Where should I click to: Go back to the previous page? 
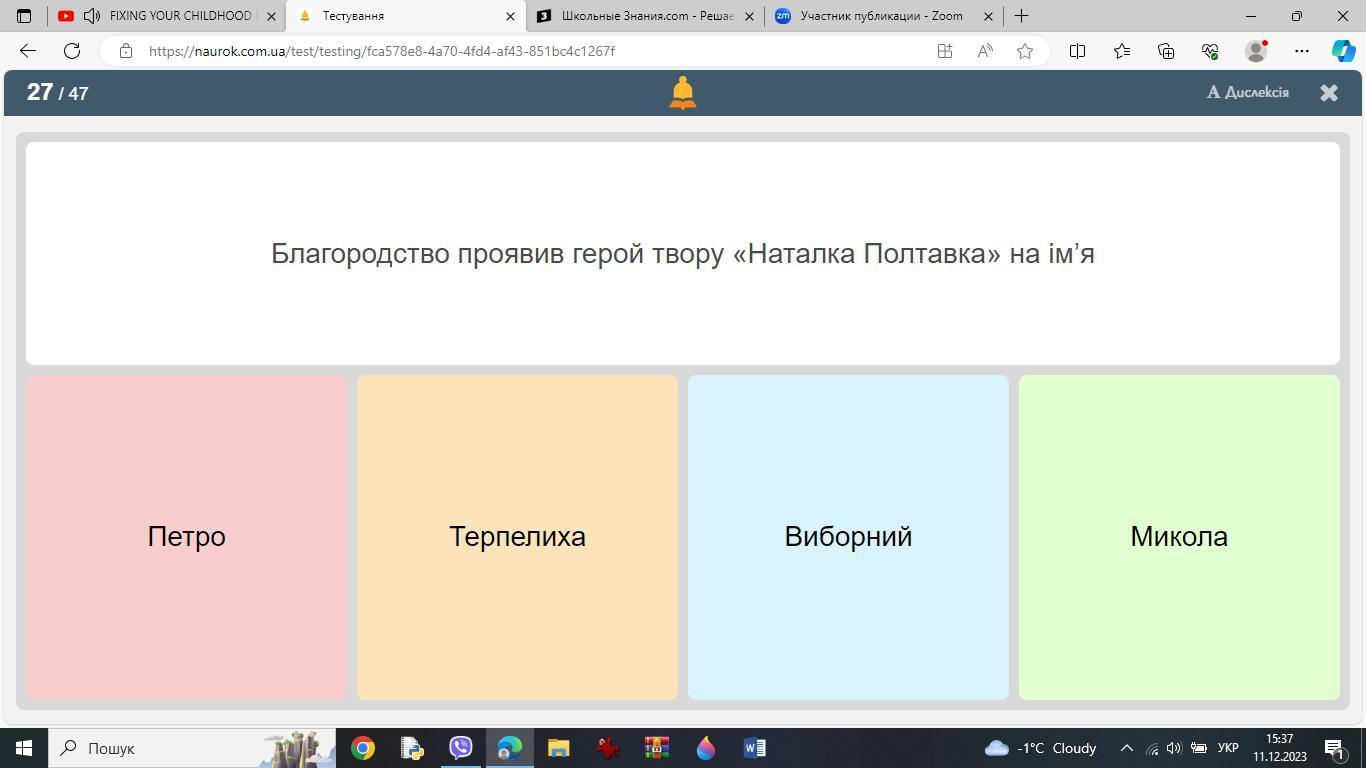28,51
